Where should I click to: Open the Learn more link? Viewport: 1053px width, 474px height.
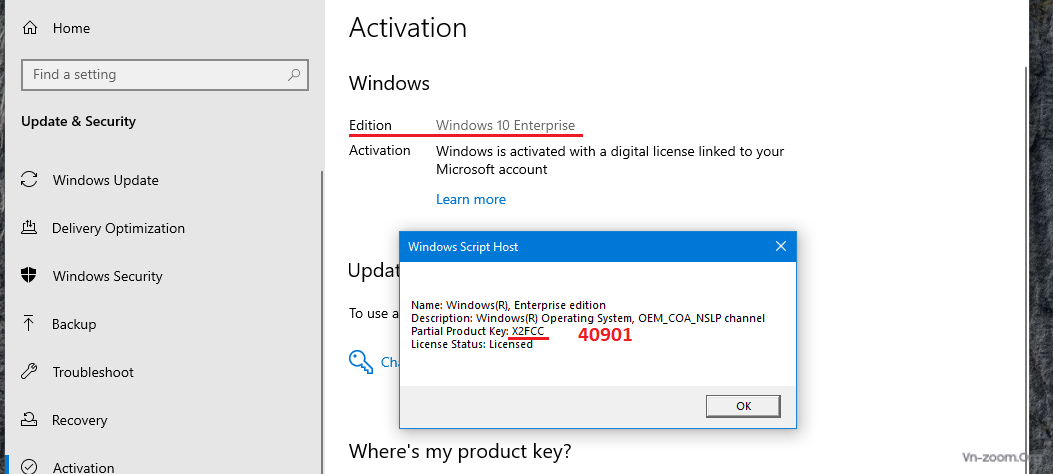pyautogui.click(x=471, y=199)
